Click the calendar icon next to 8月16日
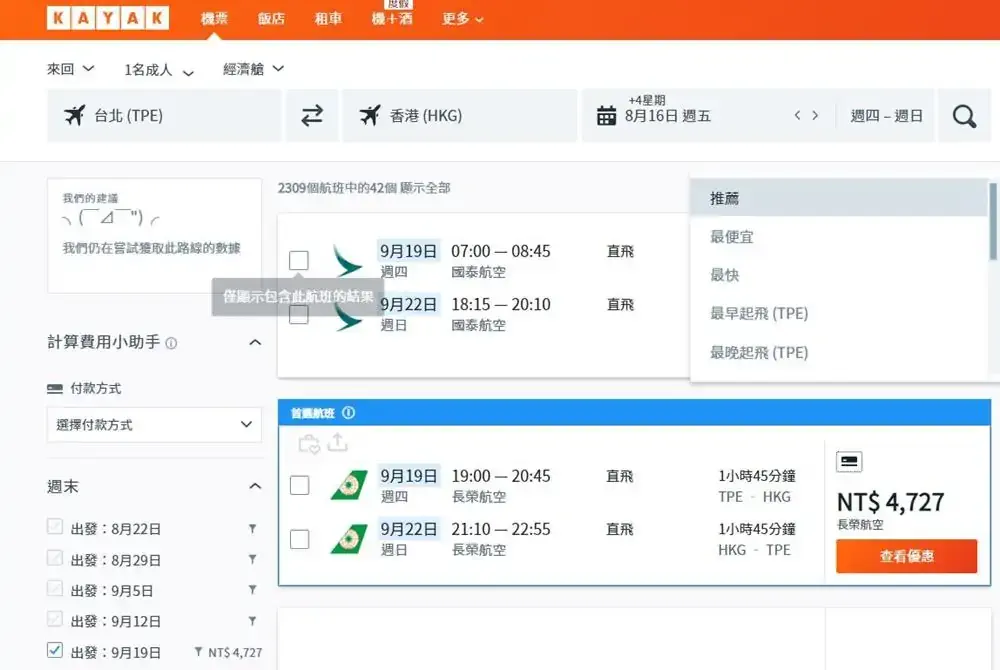This screenshot has height=670, width=1000. (x=606, y=115)
